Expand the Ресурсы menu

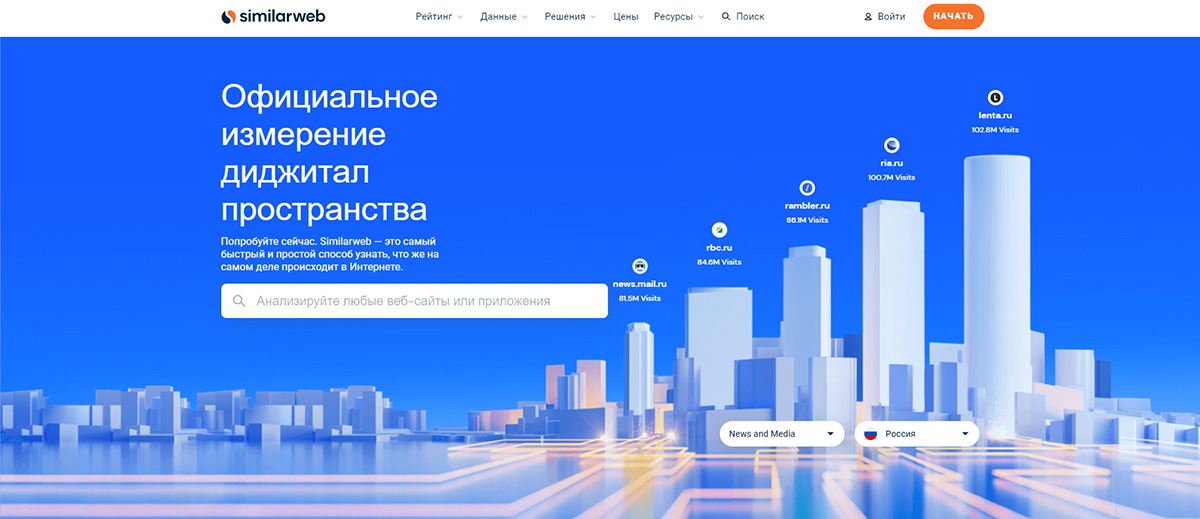pos(678,17)
